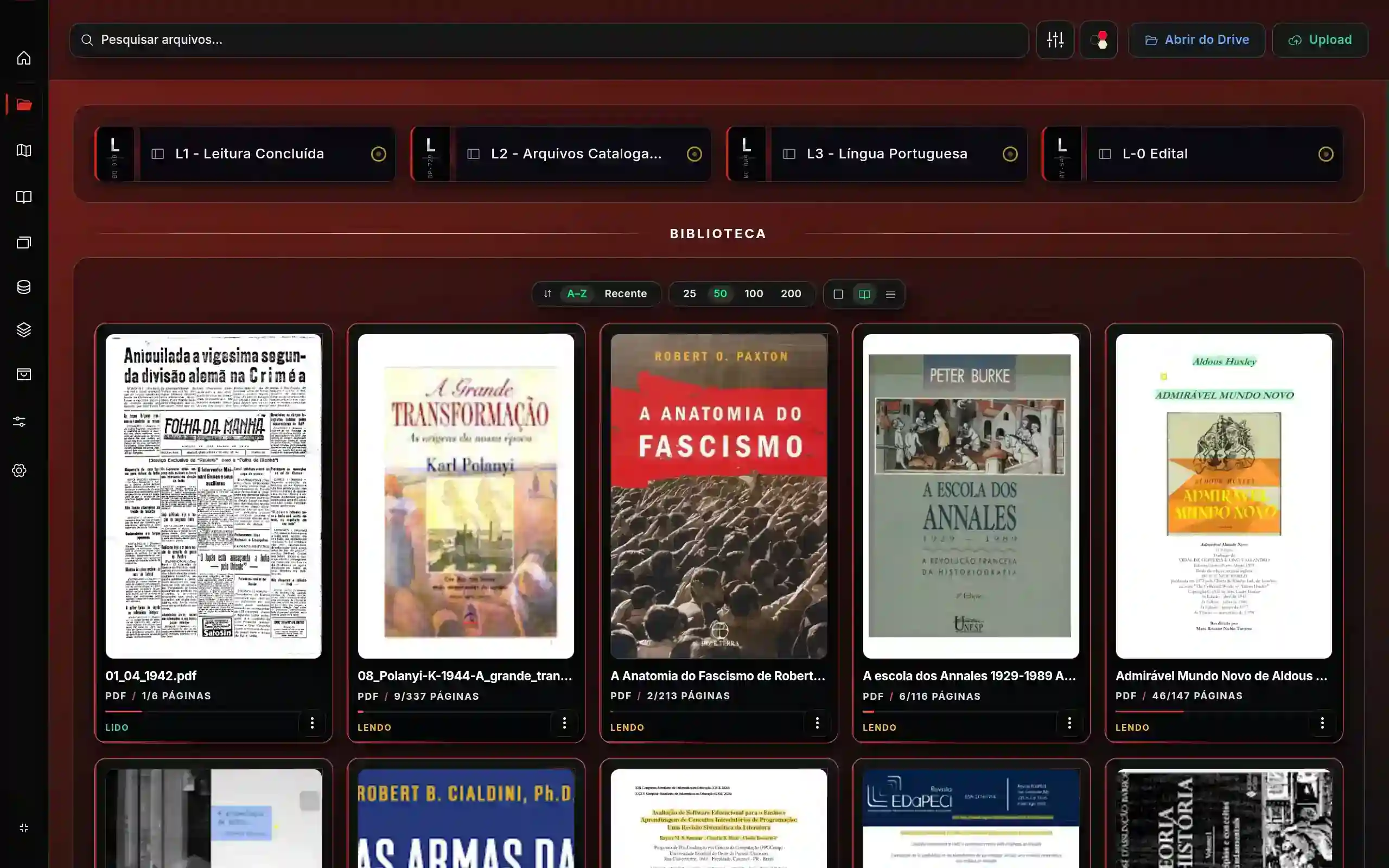
Task: Show 25 items per page
Action: 689,294
